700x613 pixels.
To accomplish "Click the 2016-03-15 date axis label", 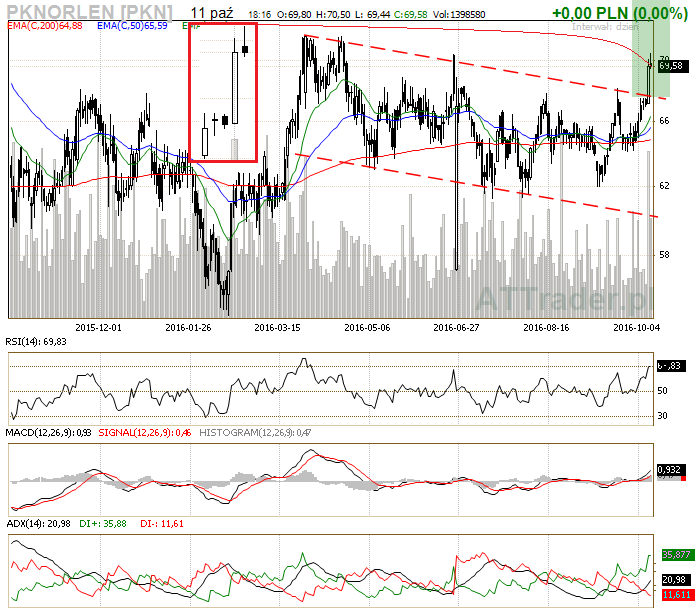I will point(277,328).
